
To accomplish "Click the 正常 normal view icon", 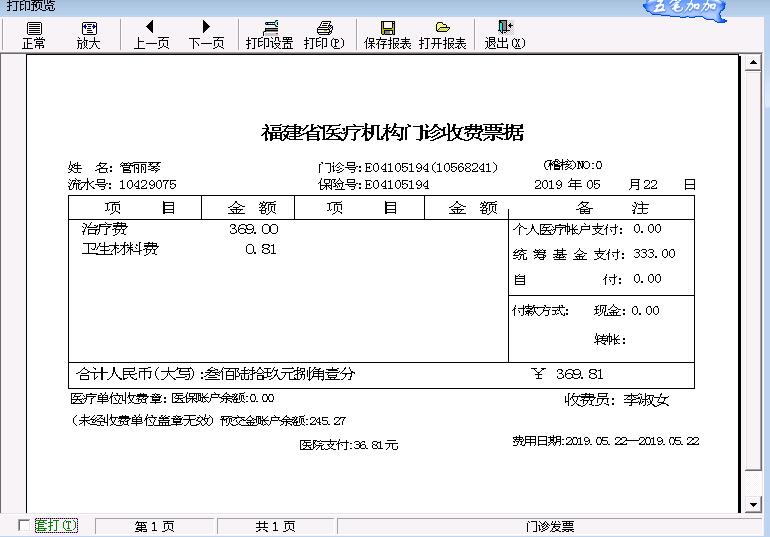I will point(34,28).
